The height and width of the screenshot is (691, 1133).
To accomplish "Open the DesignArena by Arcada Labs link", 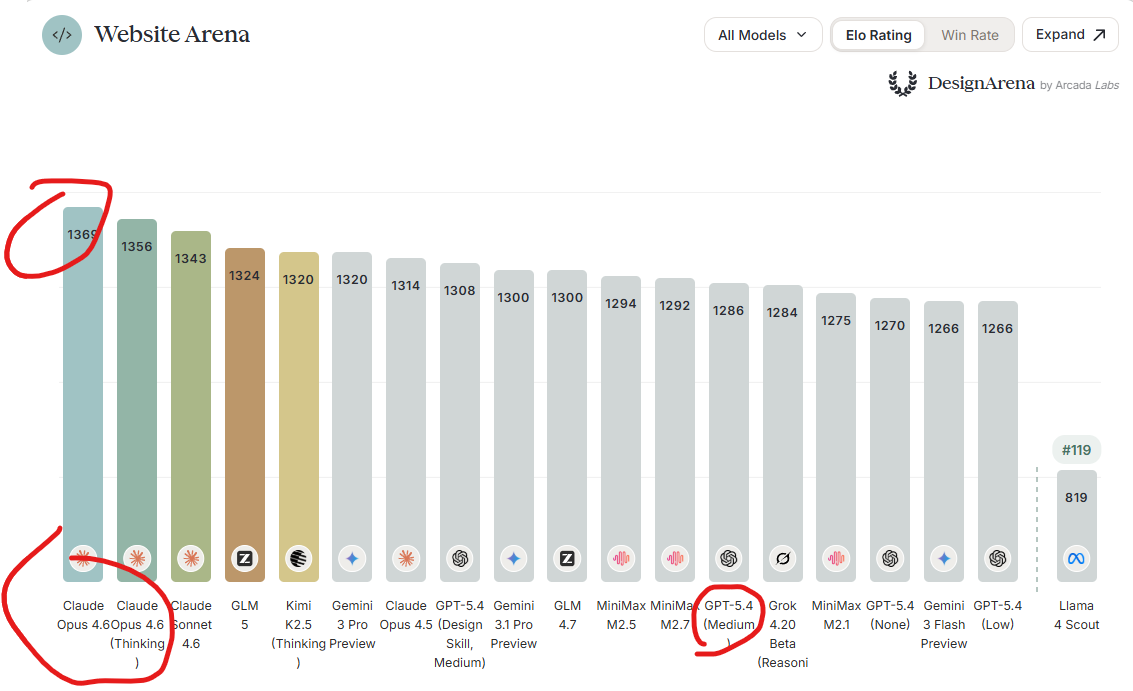I will 1003,84.
